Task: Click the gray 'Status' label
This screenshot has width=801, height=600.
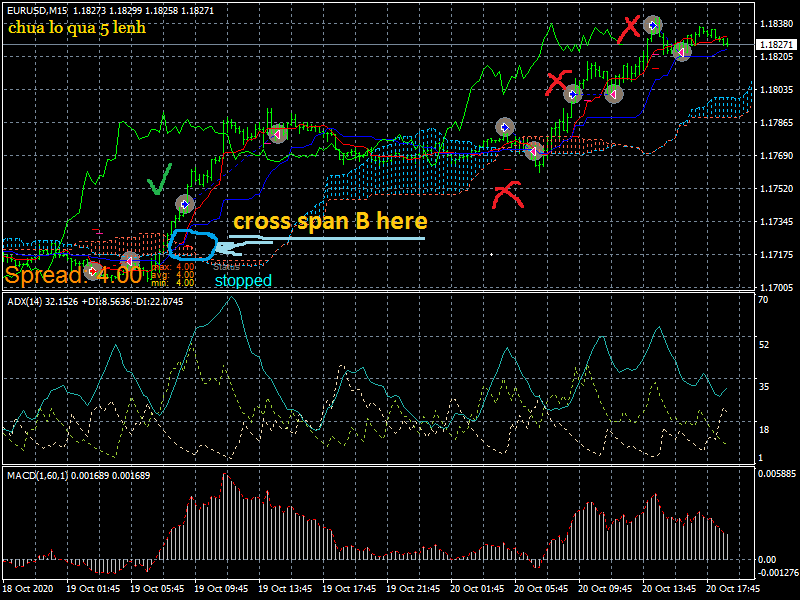Action: tap(227, 267)
